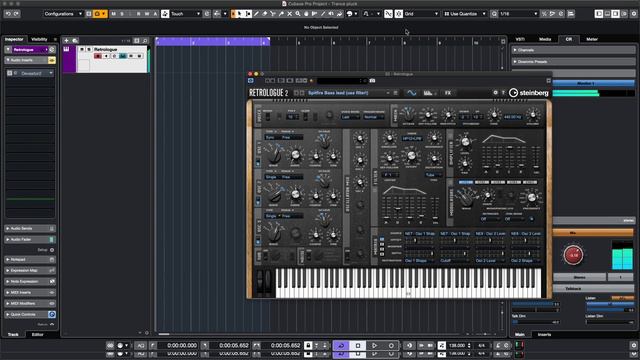Select the Object Selection arrow tool
The height and width of the screenshot is (360, 640).
point(240,14)
